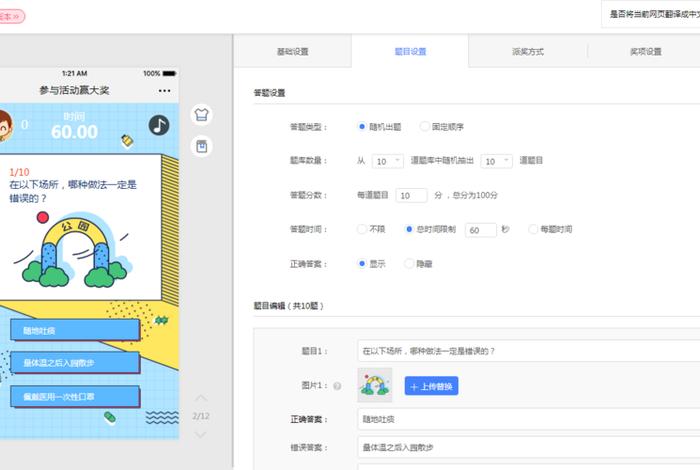700x470 pixels.
Task: Choose 显示 for correct answer
Action: pyautogui.click(x=362, y=264)
